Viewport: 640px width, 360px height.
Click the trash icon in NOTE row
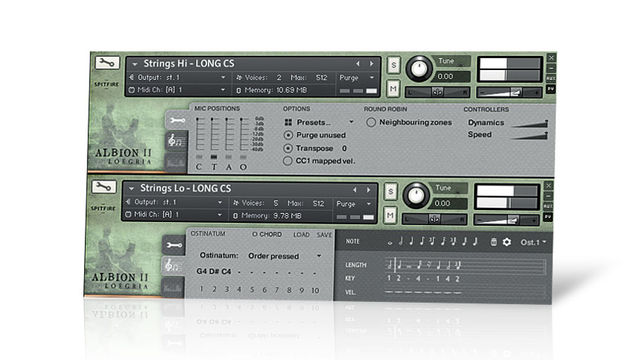pos(493,242)
